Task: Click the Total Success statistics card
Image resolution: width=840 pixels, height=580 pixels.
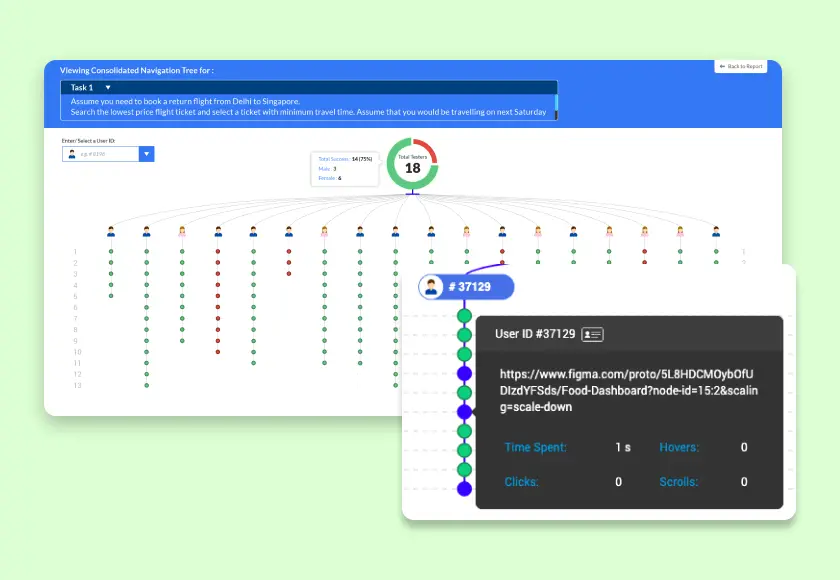Action: coord(345,168)
